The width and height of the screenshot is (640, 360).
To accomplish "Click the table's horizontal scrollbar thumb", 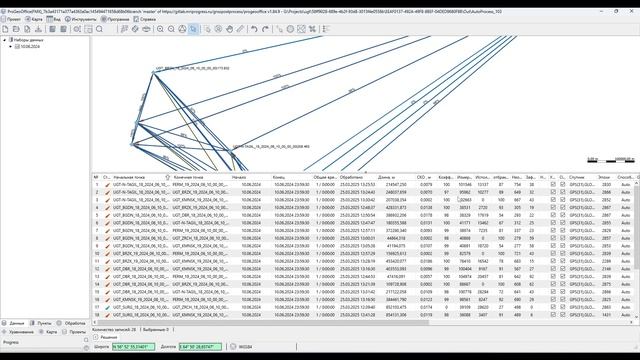I will pos(263,322).
